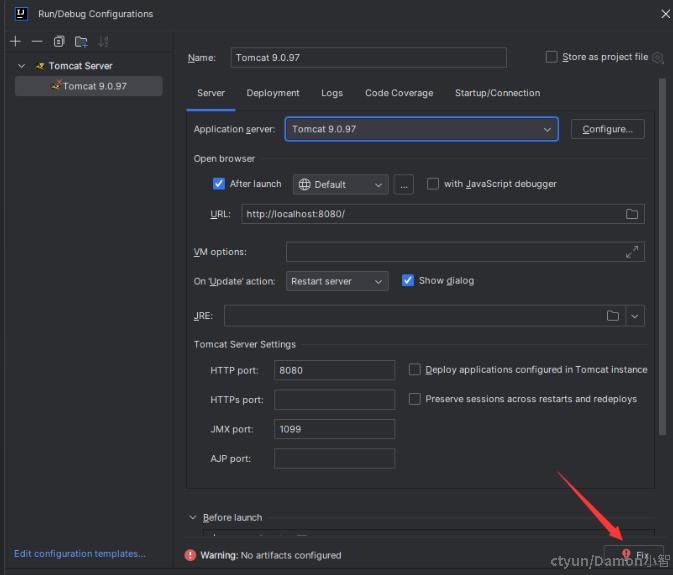The width and height of the screenshot is (673, 575).
Task: Select Tomcat 9.0.97 configuration in tree
Action: (x=89, y=86)
